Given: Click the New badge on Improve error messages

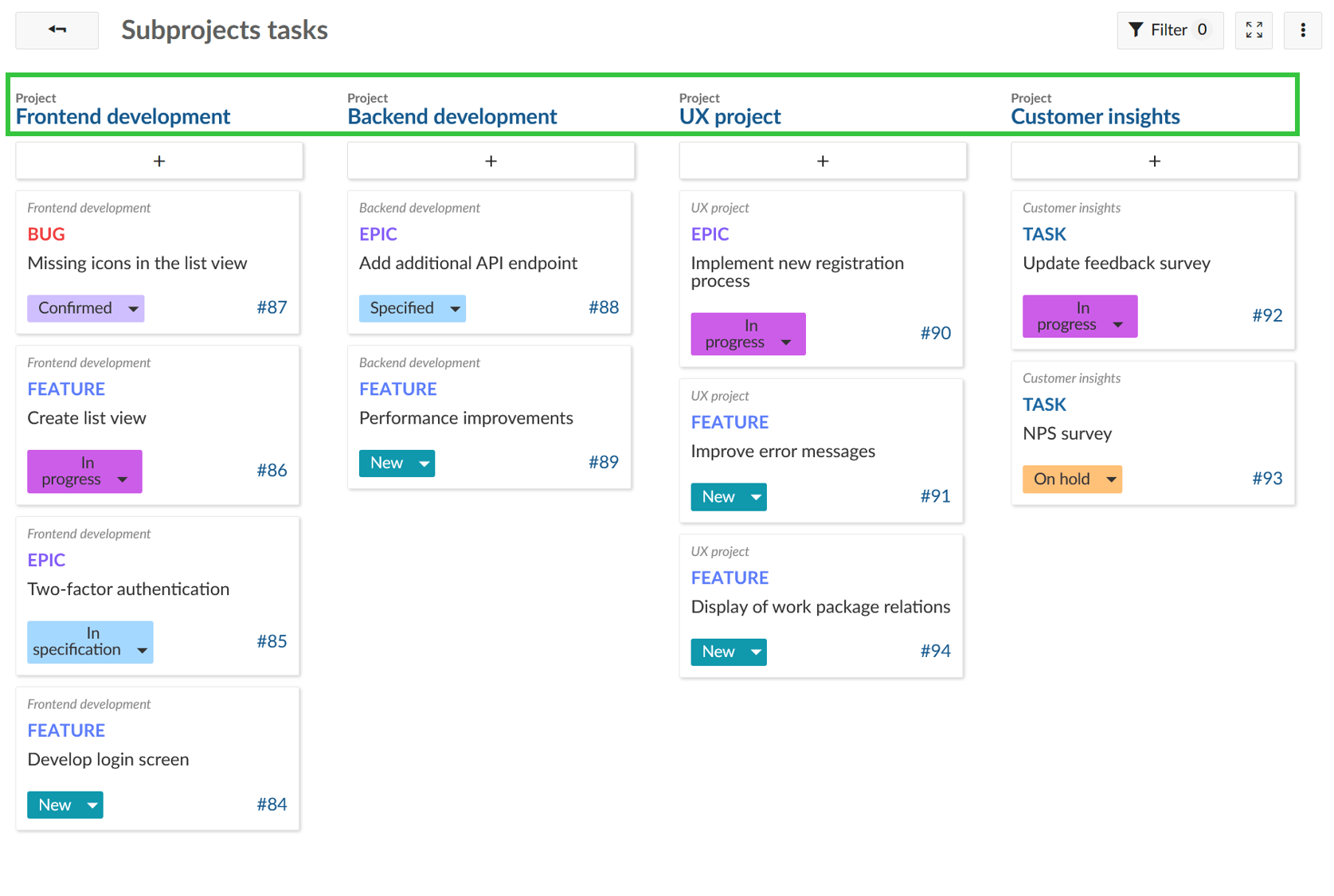Looking at the screenshot, I should click(x=728, y=496).
